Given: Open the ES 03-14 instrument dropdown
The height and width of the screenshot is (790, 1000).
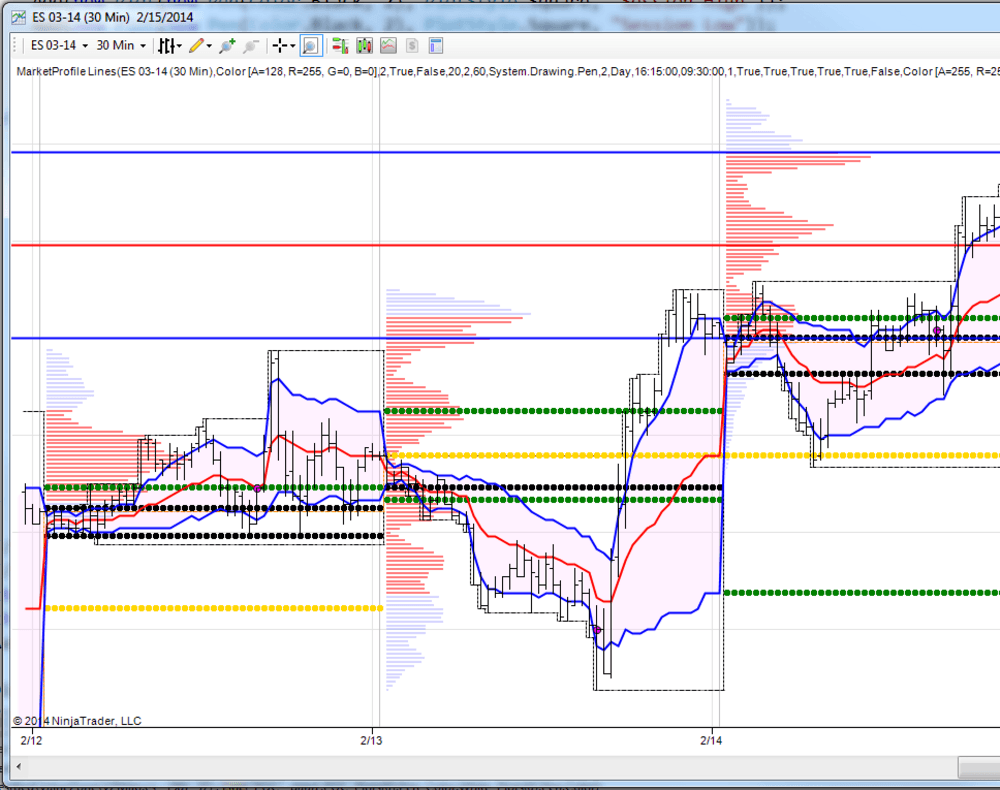Looking at the screenshot, I should pyautogui.click(x=59, y=45).
